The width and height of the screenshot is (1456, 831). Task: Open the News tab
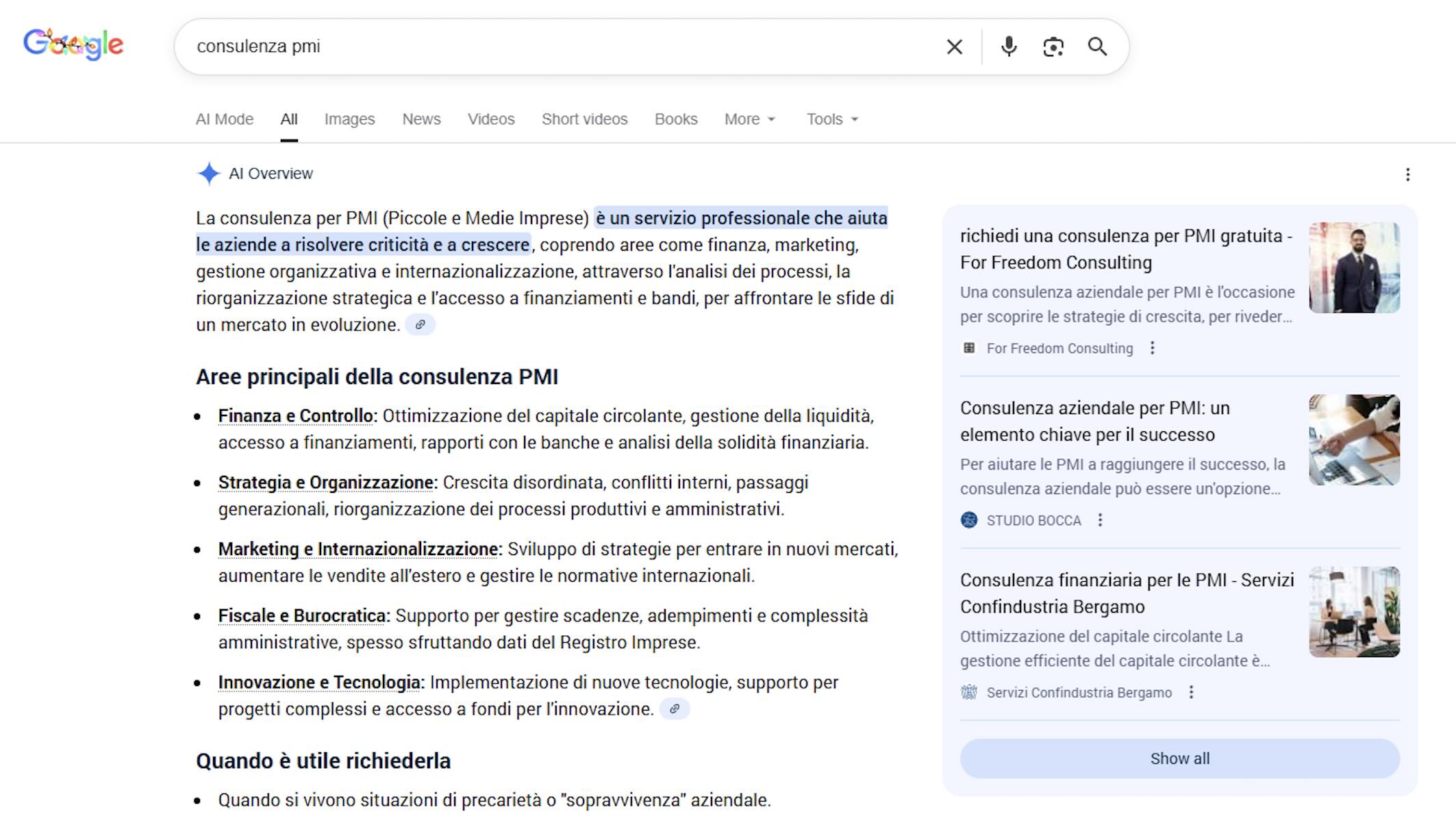[x=421, y=119]
